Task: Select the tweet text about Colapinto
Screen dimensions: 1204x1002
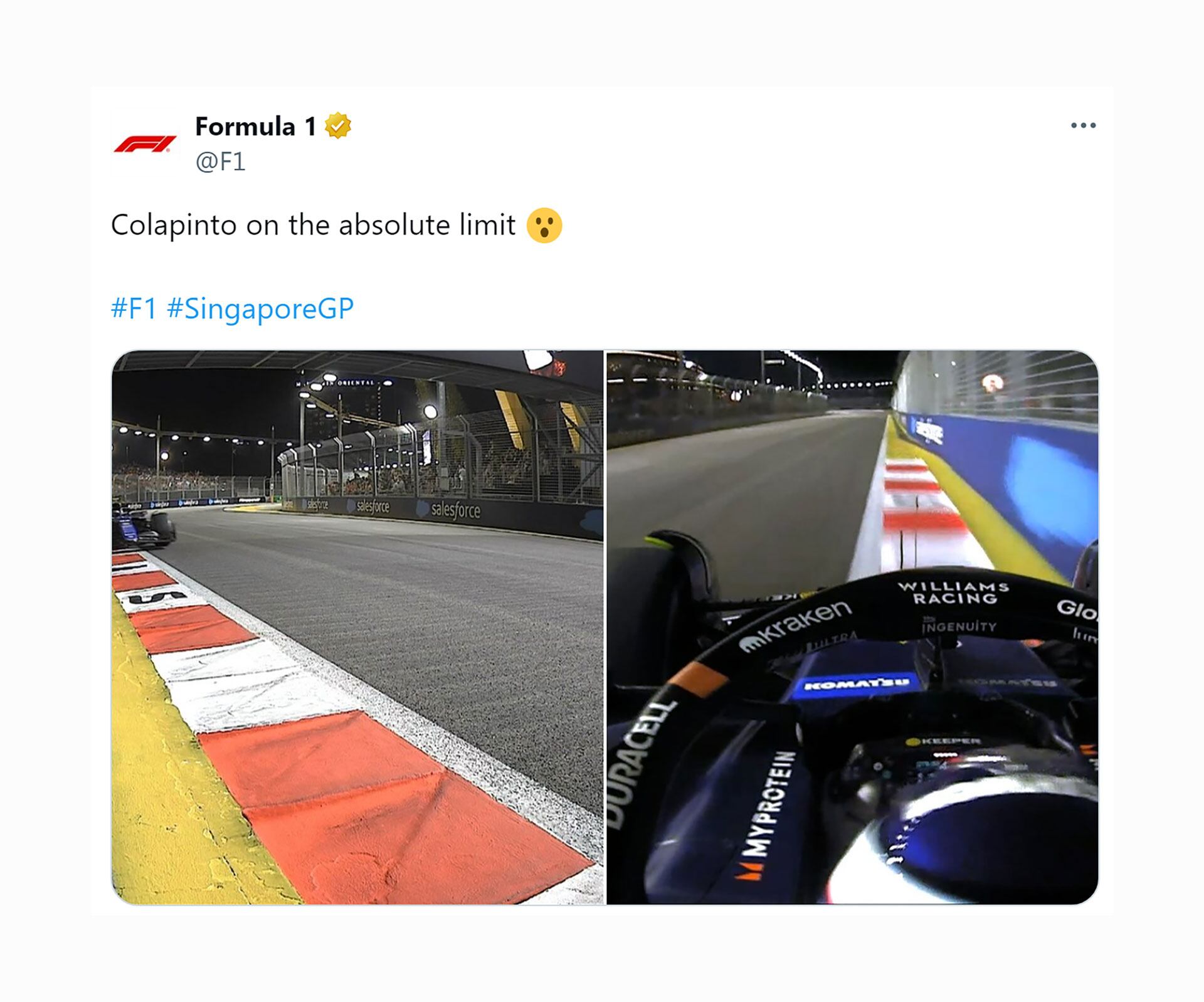Action: (313, 225)
